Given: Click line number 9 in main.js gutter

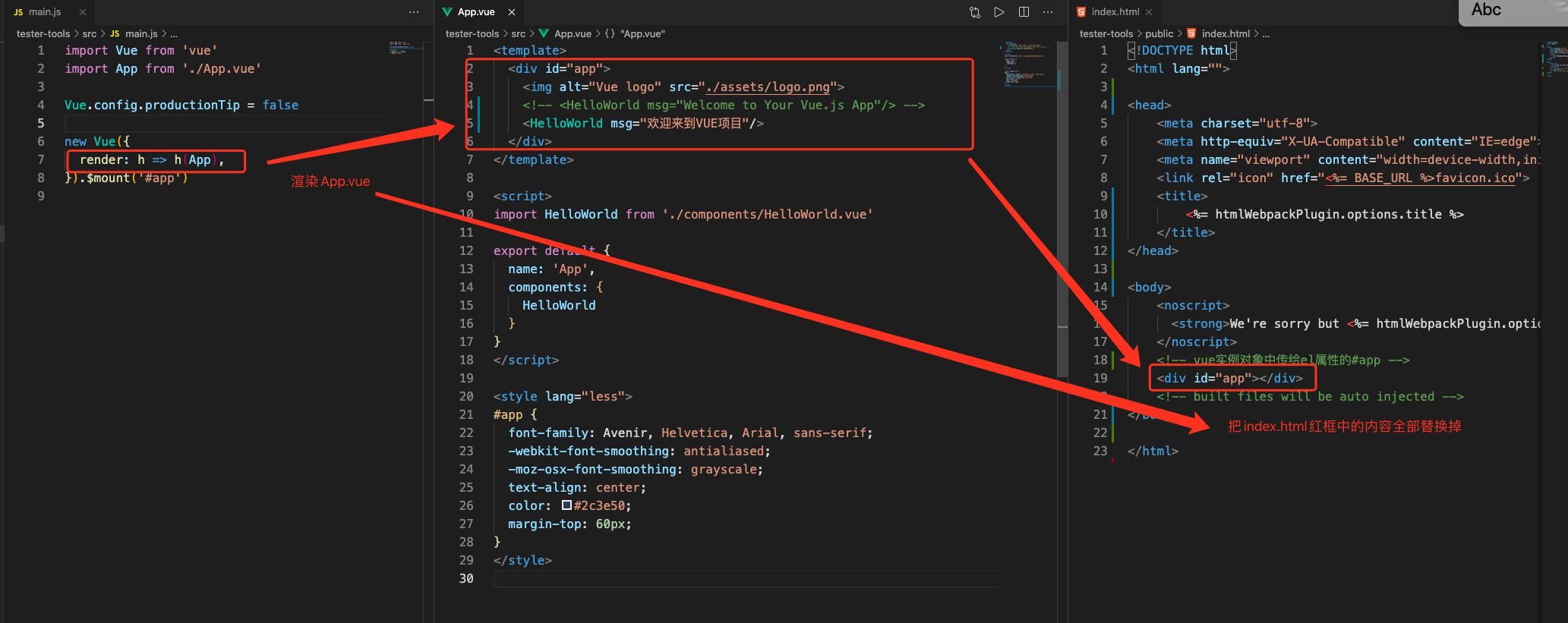Looking at the screenshot, I should coord(41,196).
